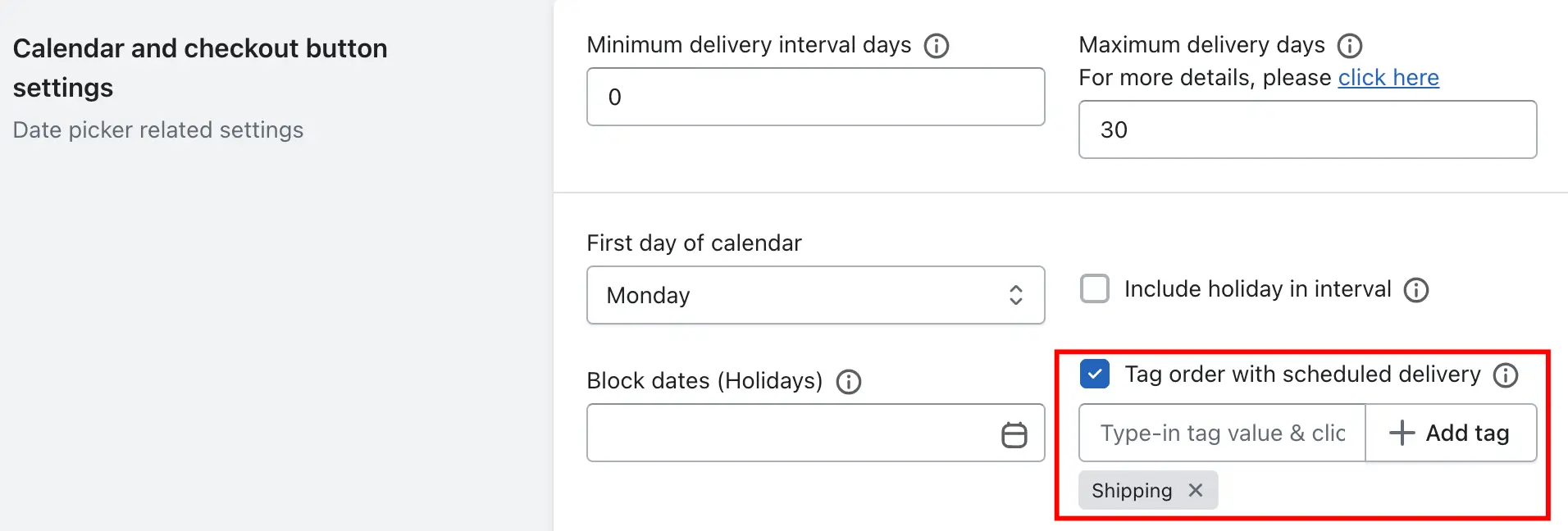The image size is (1568, 531).
Task: Click the 'Block dates (Holidays)' field label
Action: (x=704, y=381)
